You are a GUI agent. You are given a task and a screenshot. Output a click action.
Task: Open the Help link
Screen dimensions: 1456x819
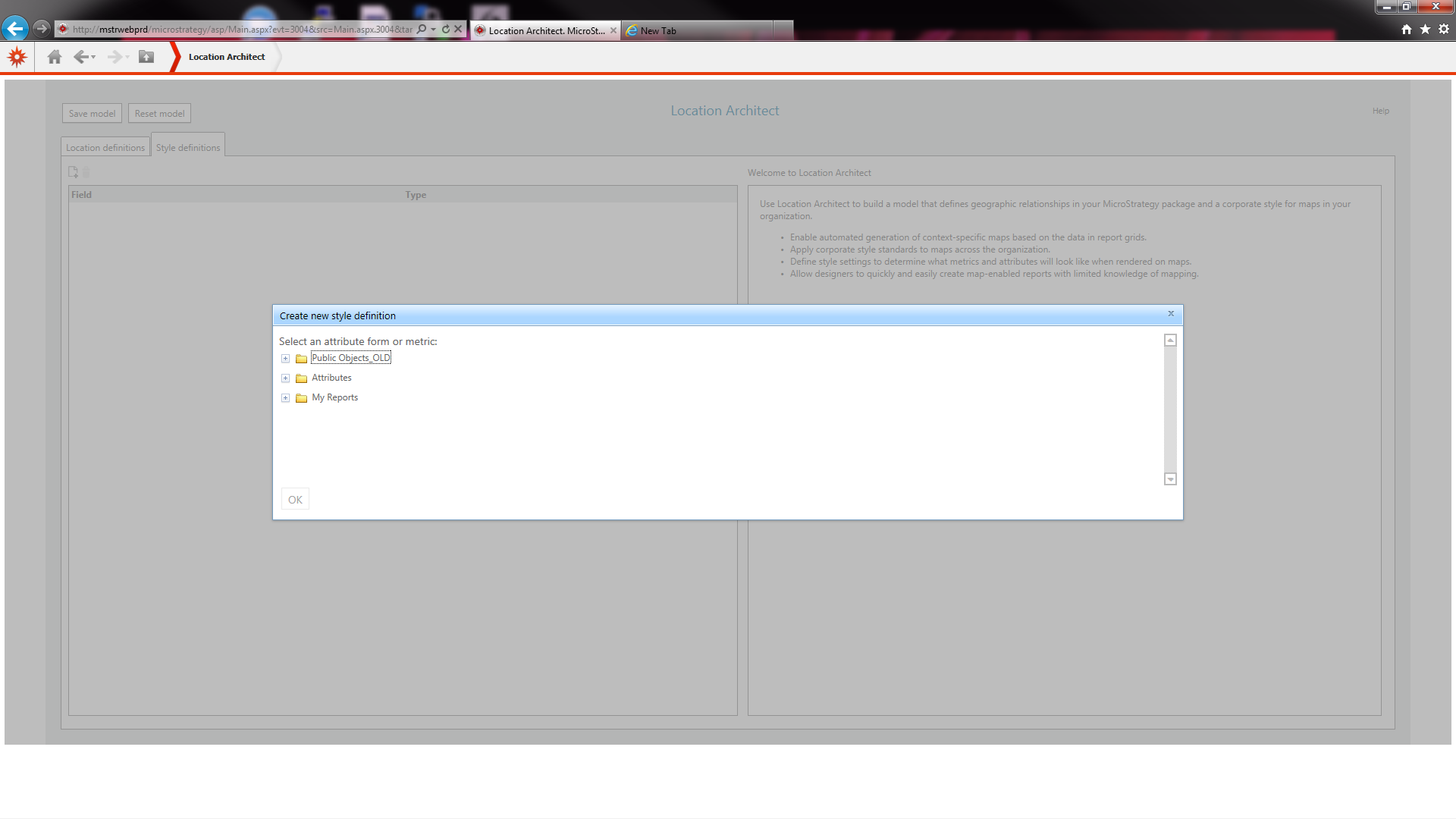(1380, 111)
